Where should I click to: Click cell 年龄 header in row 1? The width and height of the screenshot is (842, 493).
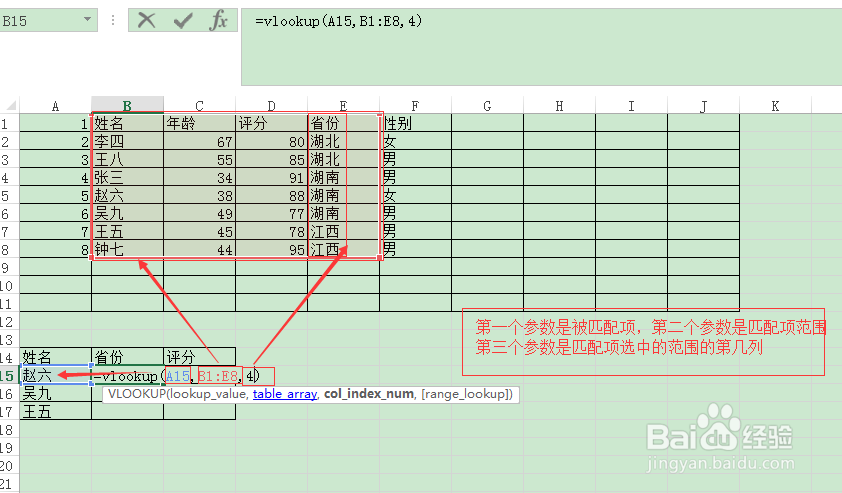click(x=199, y=123)
